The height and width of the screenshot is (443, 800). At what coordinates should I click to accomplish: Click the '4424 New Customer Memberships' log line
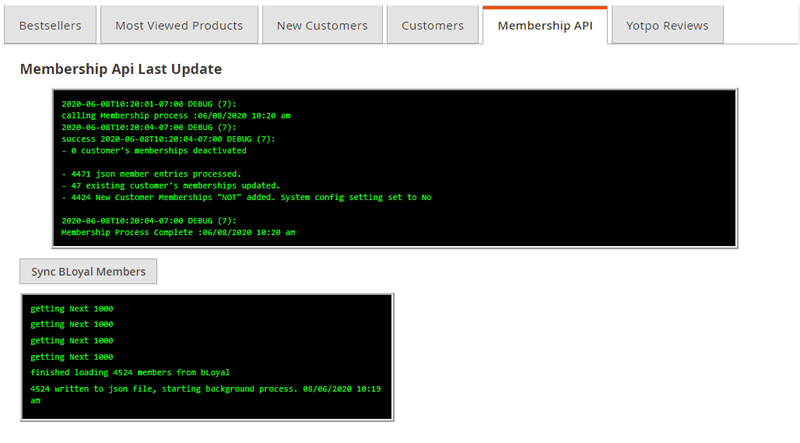pyautogui.click(x=246, y=197)
